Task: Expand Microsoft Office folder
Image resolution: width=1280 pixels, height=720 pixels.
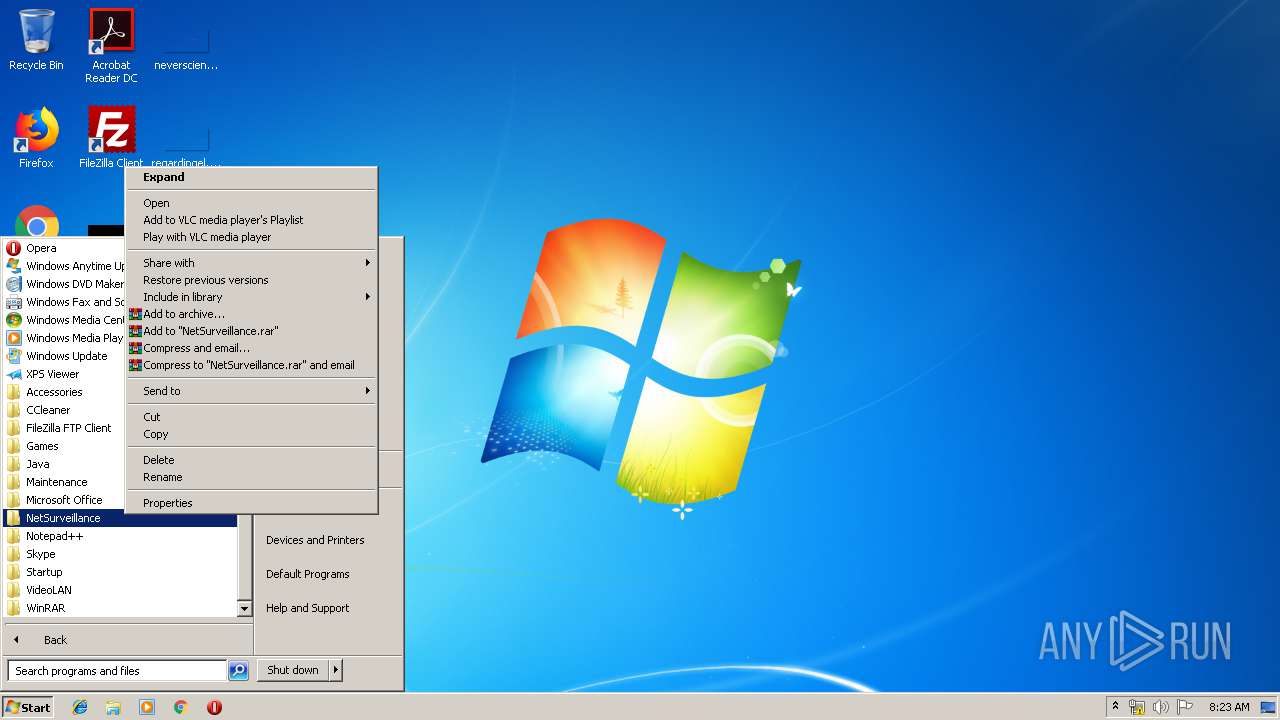Action: click(x=65, y=500)
